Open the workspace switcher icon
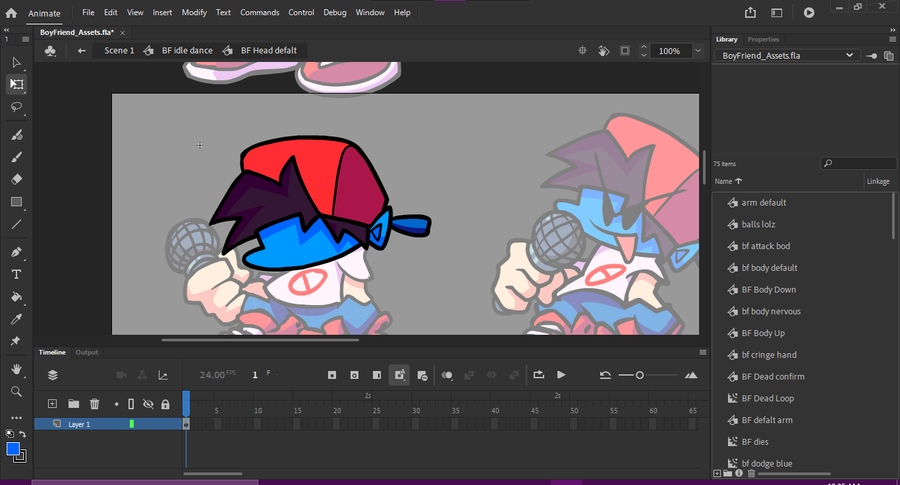900x485 pixels. click(x=777, y=13)
